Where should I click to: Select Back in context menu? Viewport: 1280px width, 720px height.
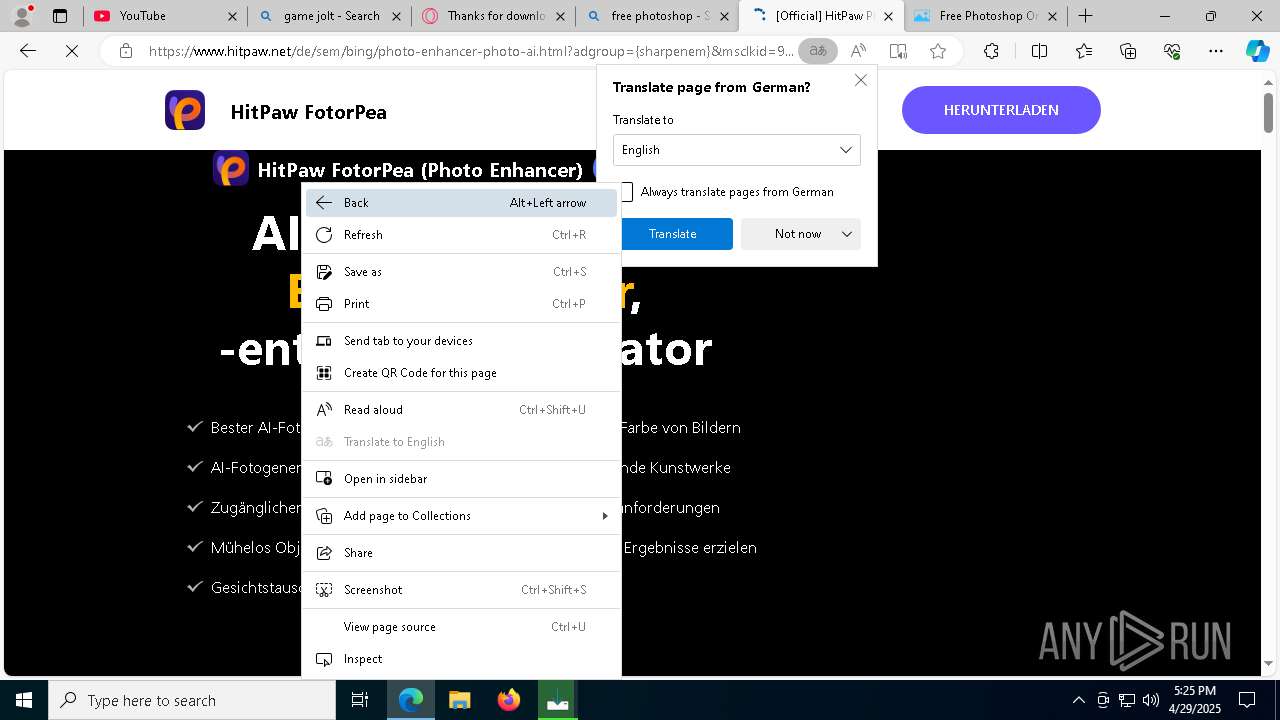(x=461, y=203)
